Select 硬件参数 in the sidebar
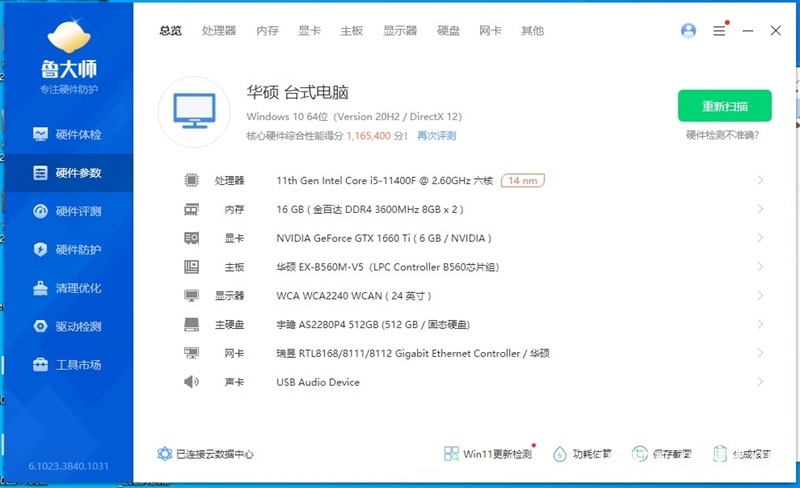Screen dimensions: 800x488 click(x=68, y=173)
